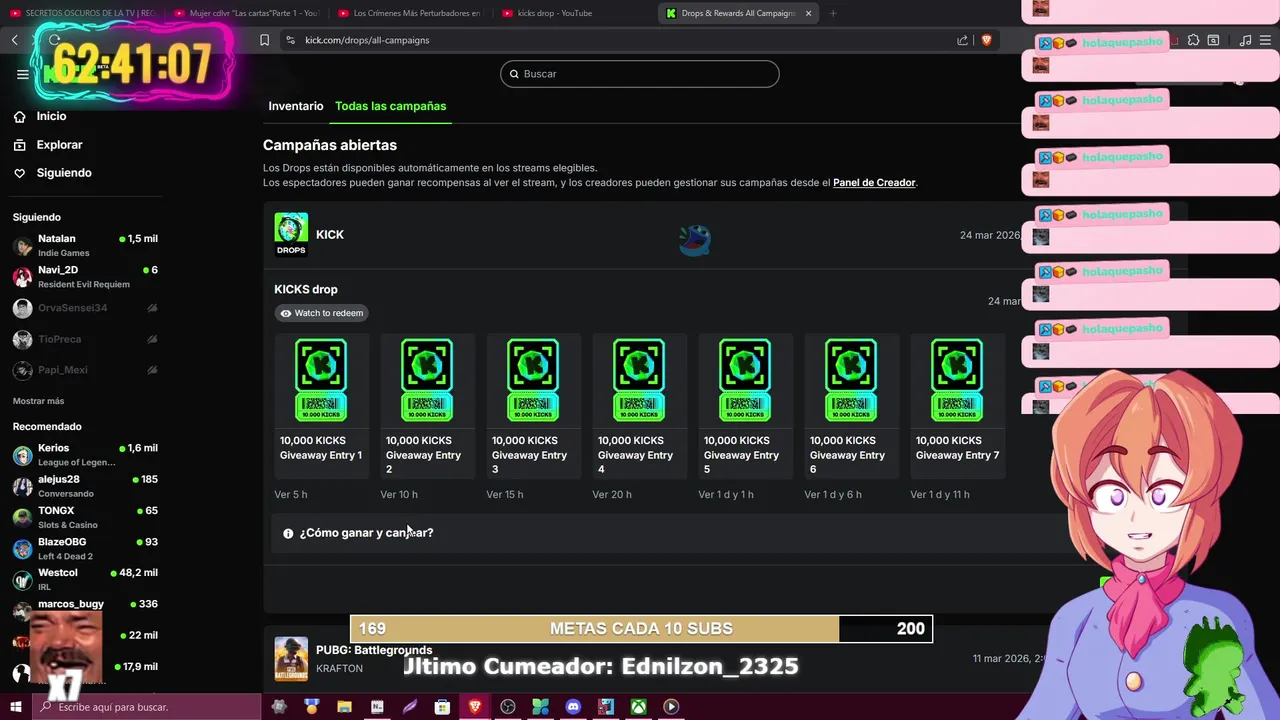Click the Buscar search field

(640, 74)
